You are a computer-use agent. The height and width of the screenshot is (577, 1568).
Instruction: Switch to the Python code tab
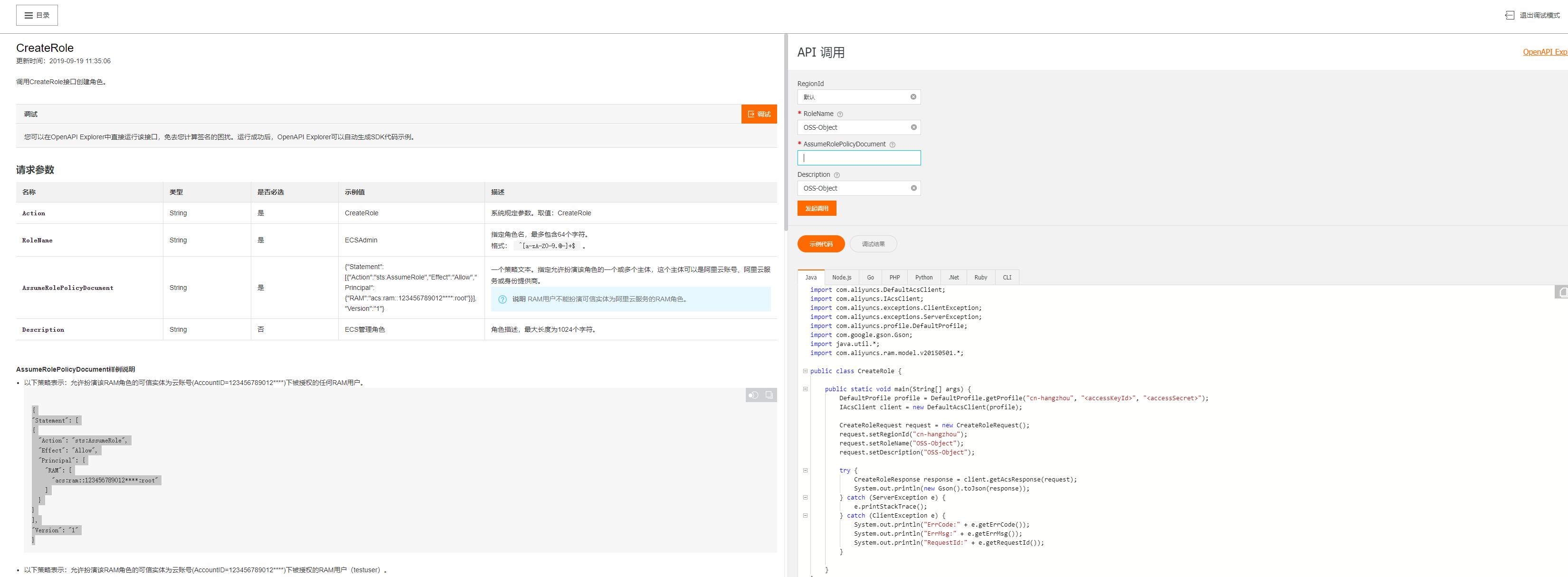click(x=923, y=277)
